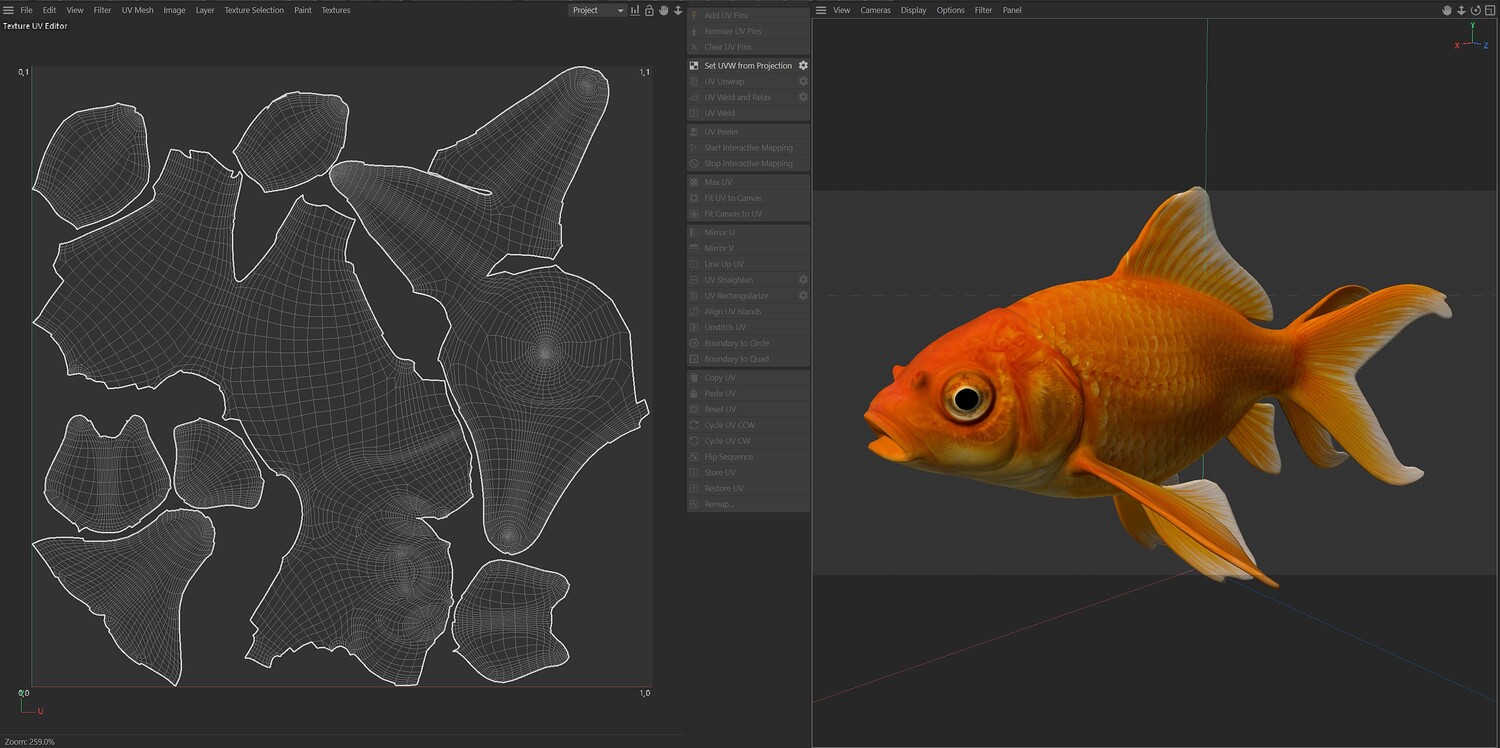Open the Textures menu

coord(336,10)
